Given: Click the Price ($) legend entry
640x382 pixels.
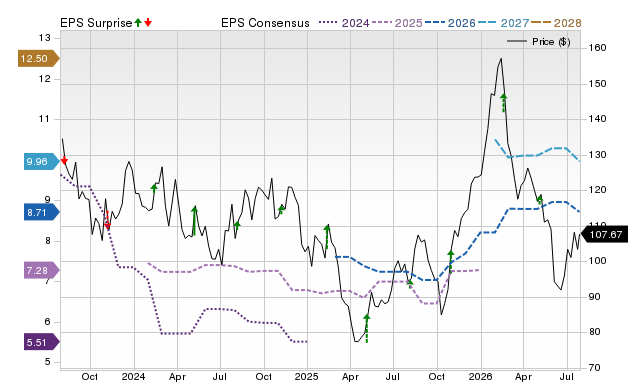Looking at the screenshot, I should coord(539,42).
